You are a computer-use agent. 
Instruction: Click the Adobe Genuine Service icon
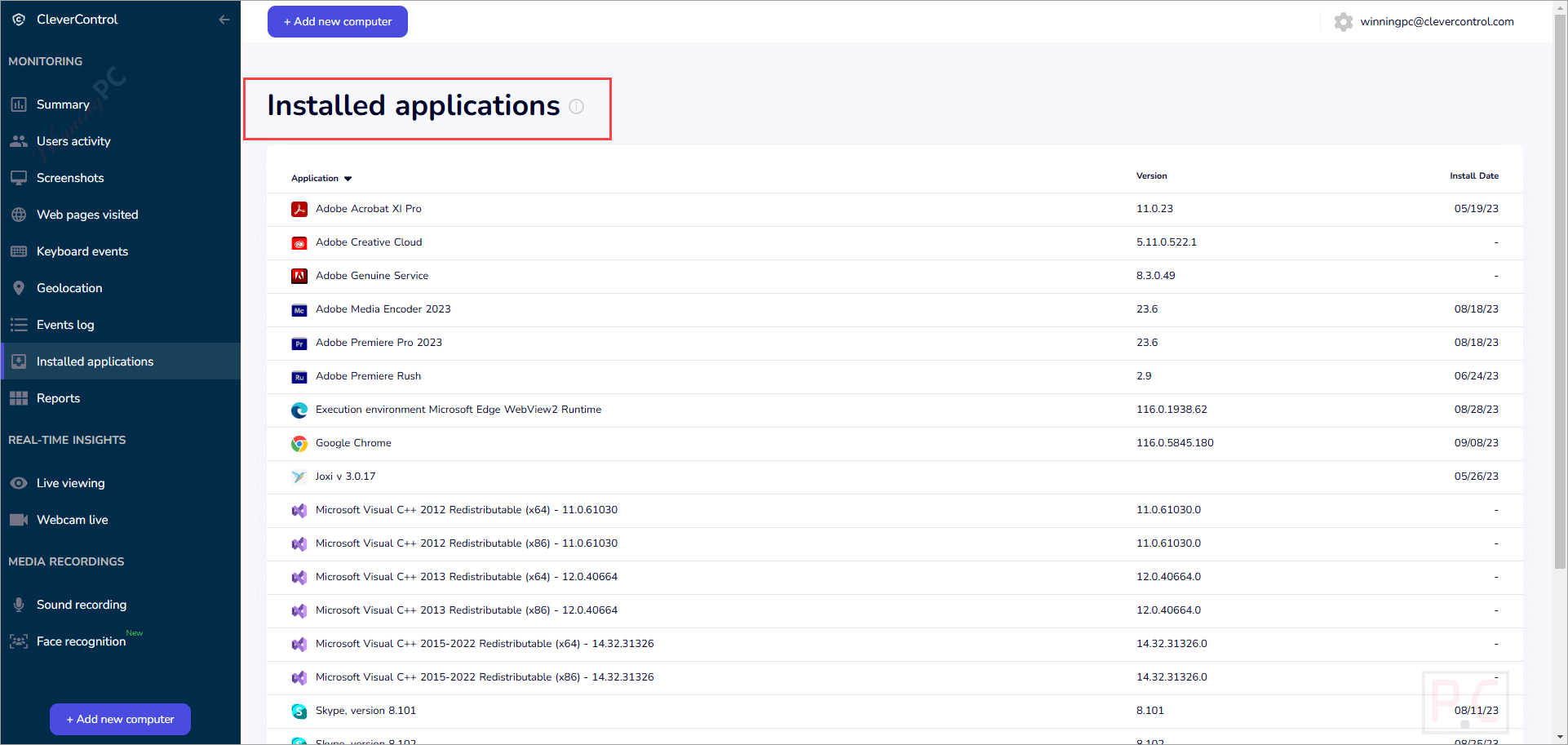tap(299, 276)
